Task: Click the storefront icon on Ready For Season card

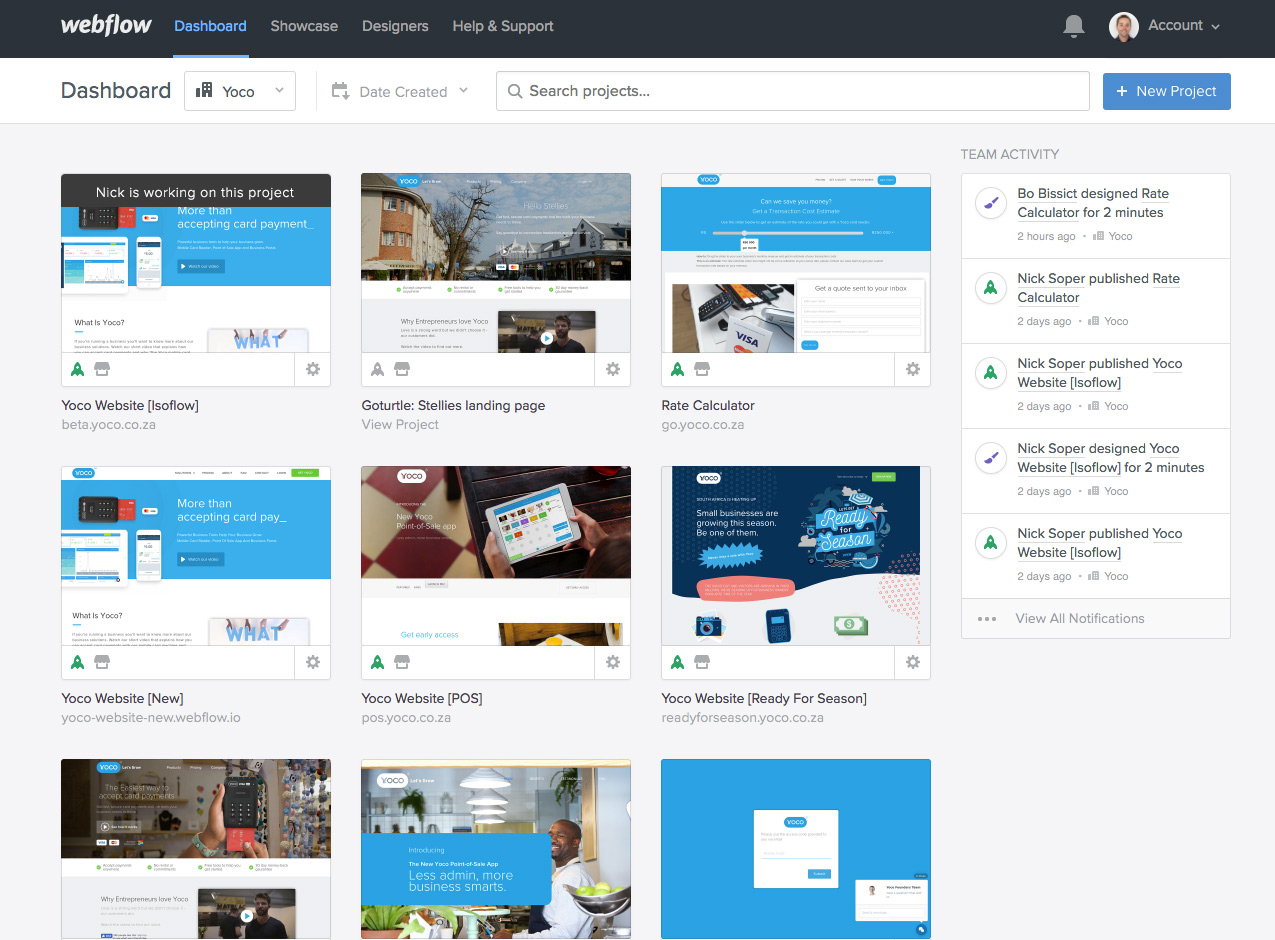Action: [x=702, y=662]
